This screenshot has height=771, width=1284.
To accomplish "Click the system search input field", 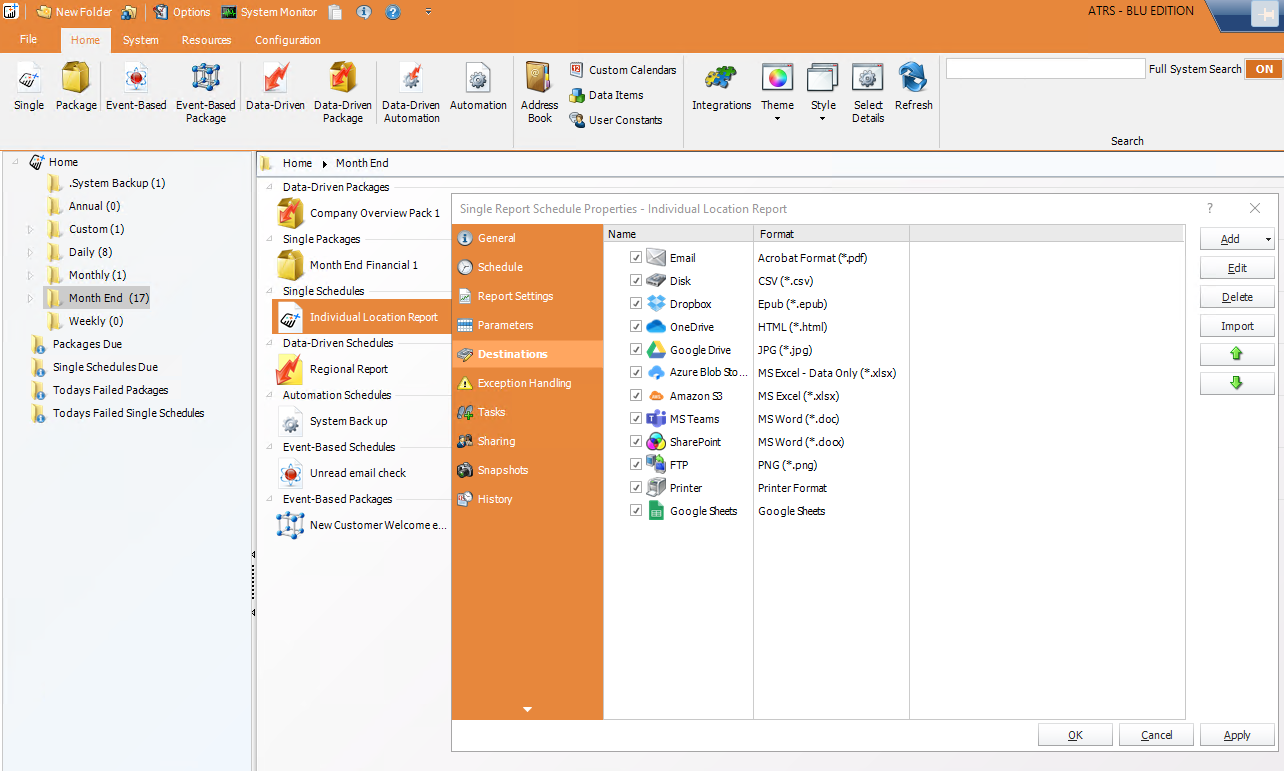I will 1044,69.
